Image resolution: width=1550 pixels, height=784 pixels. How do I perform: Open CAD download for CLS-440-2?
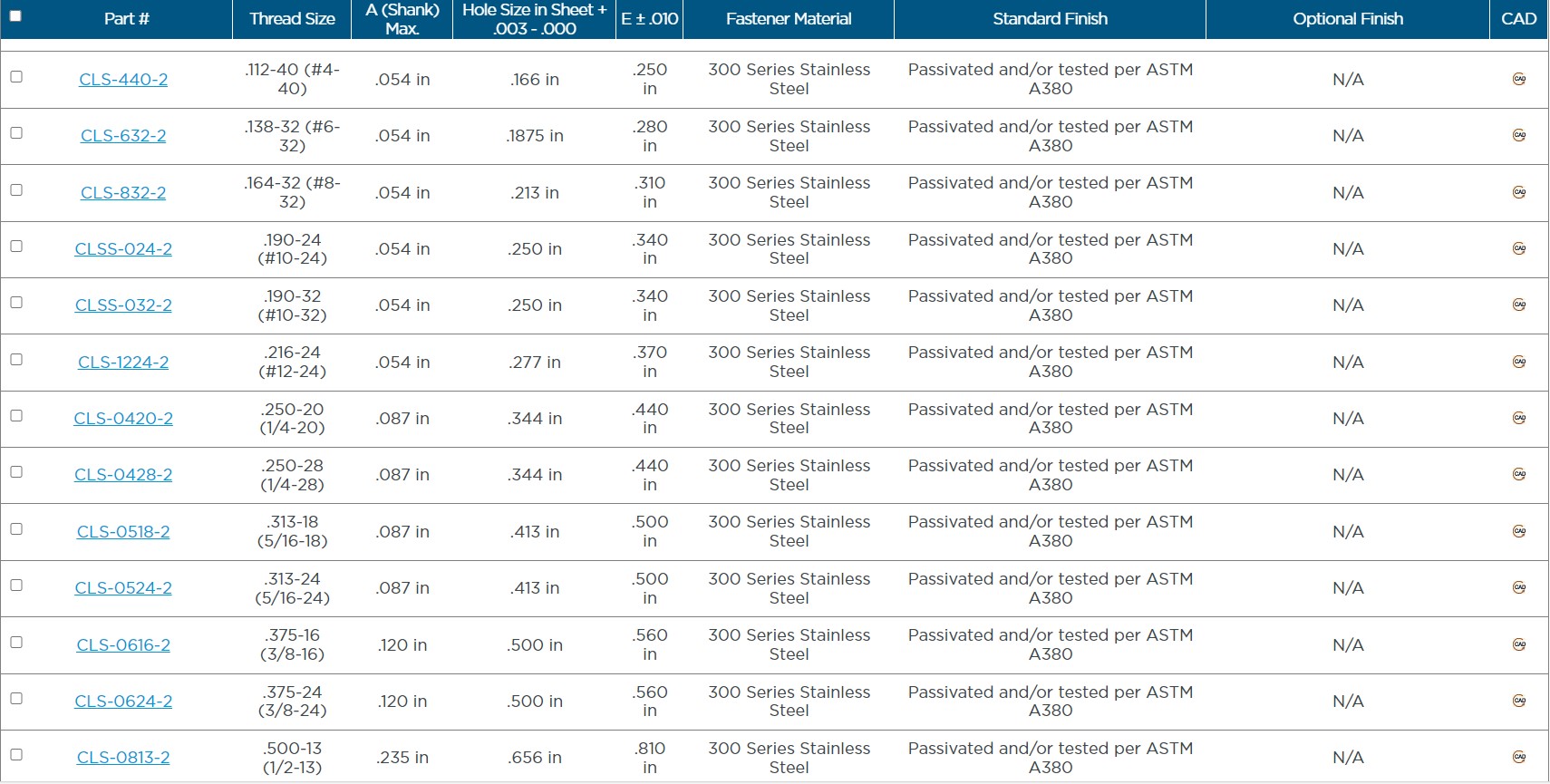point(1519,79)
